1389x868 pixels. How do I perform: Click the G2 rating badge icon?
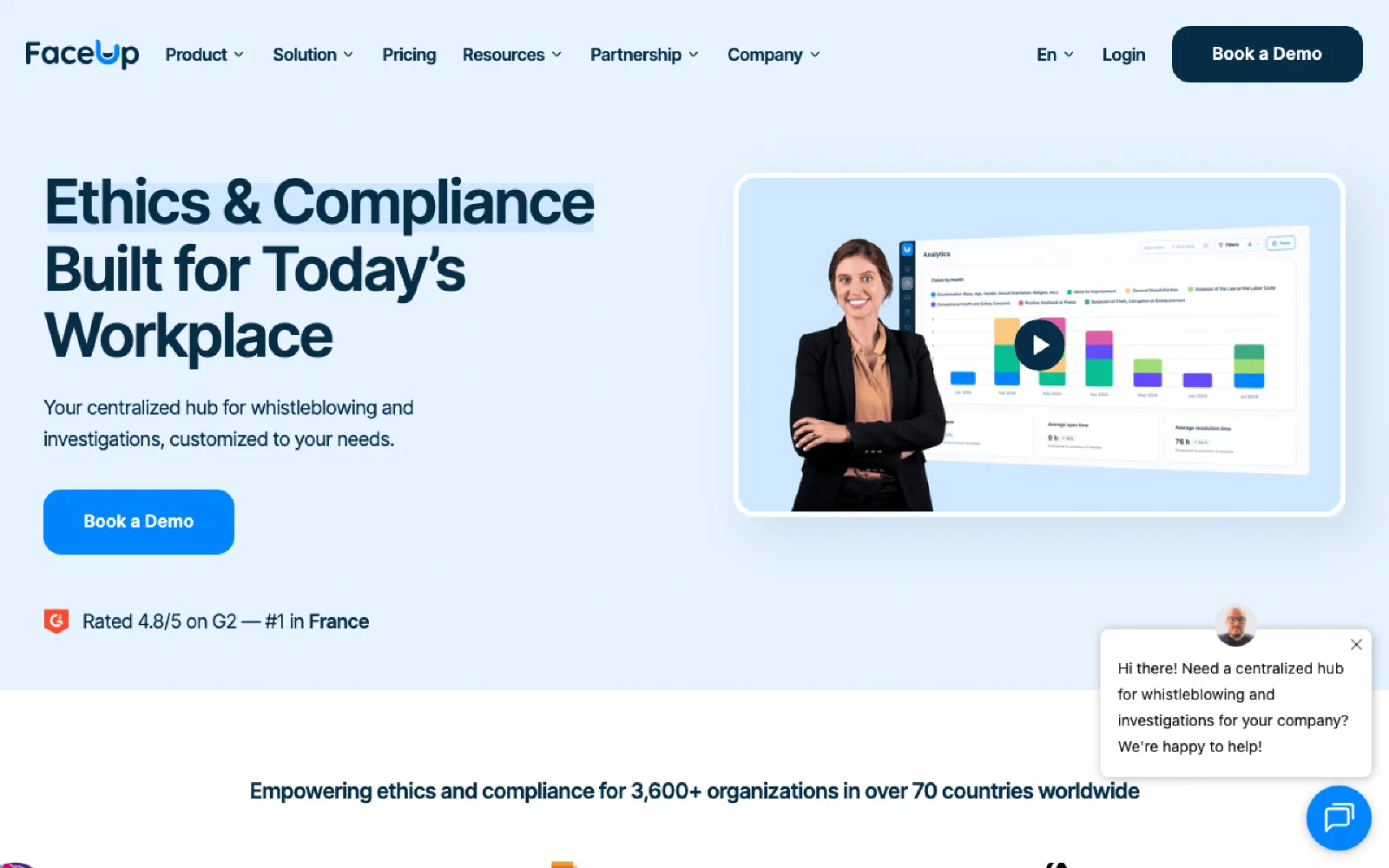[56, 621]
